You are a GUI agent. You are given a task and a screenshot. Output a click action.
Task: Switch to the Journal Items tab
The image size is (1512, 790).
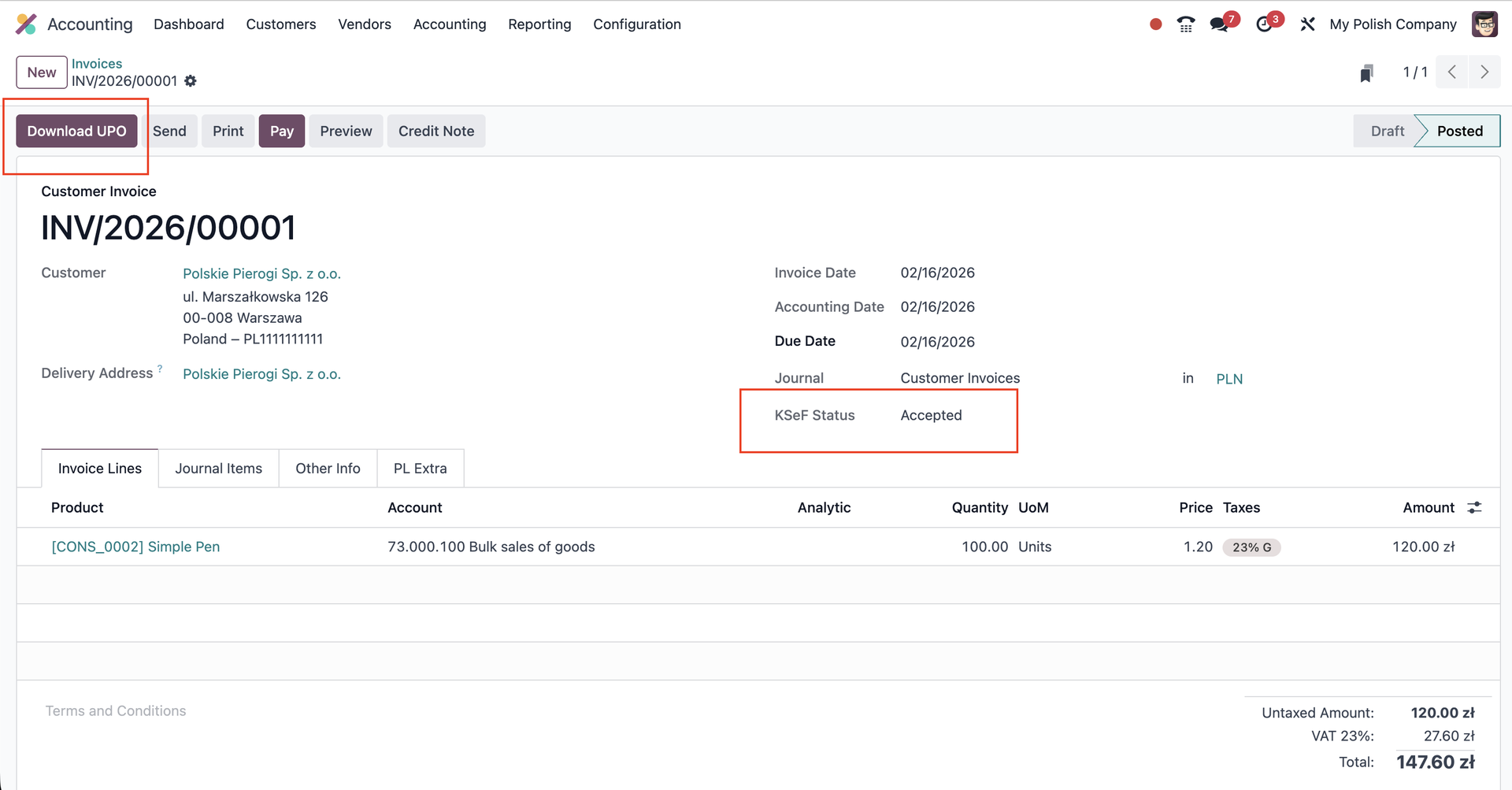(218, 469)
